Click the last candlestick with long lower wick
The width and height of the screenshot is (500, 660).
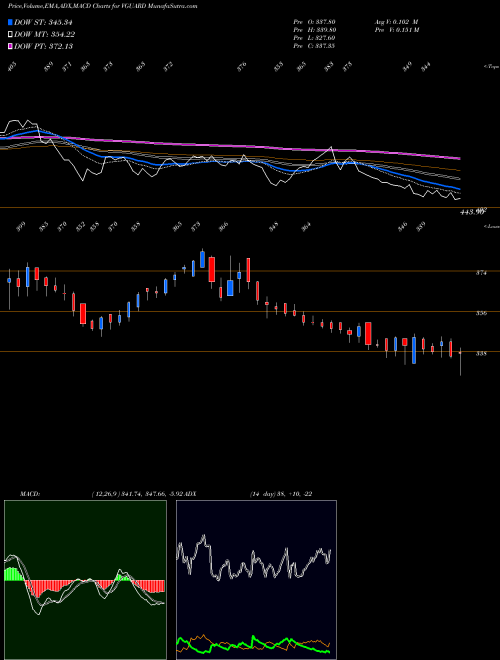tap(460, 361)
